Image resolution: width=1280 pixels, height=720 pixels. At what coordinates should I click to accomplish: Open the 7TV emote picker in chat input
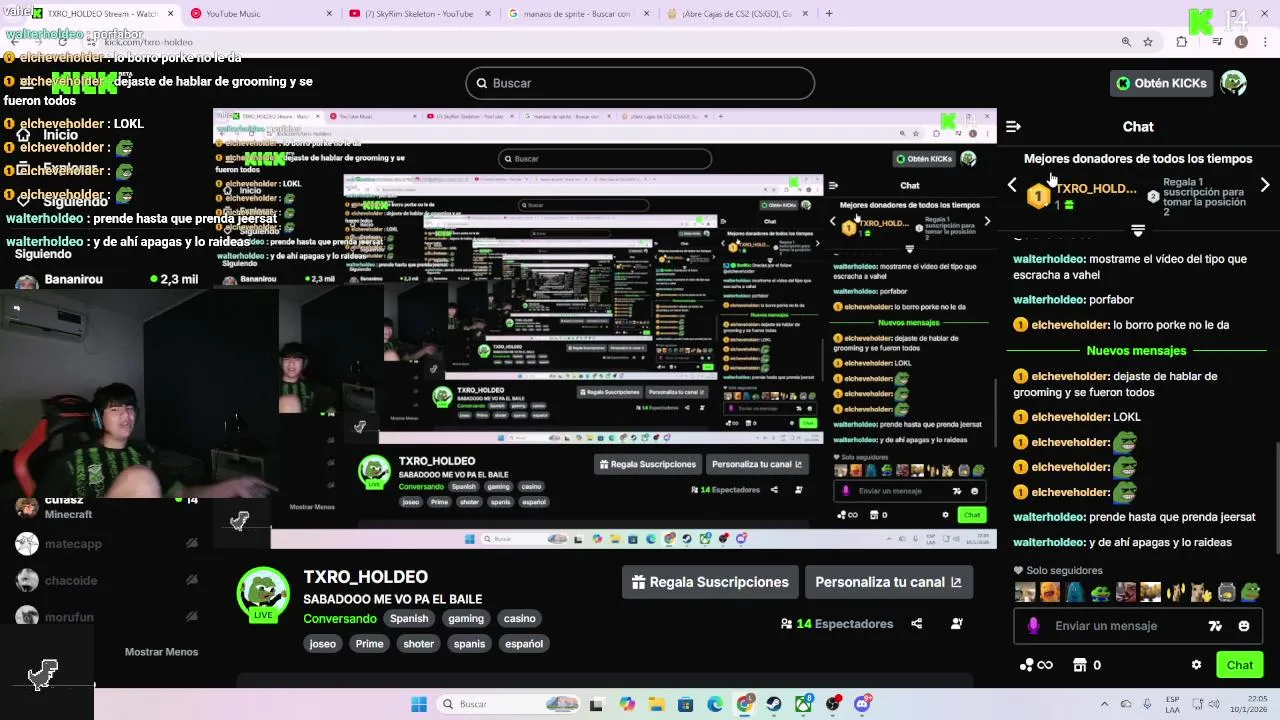(1215, 626)
